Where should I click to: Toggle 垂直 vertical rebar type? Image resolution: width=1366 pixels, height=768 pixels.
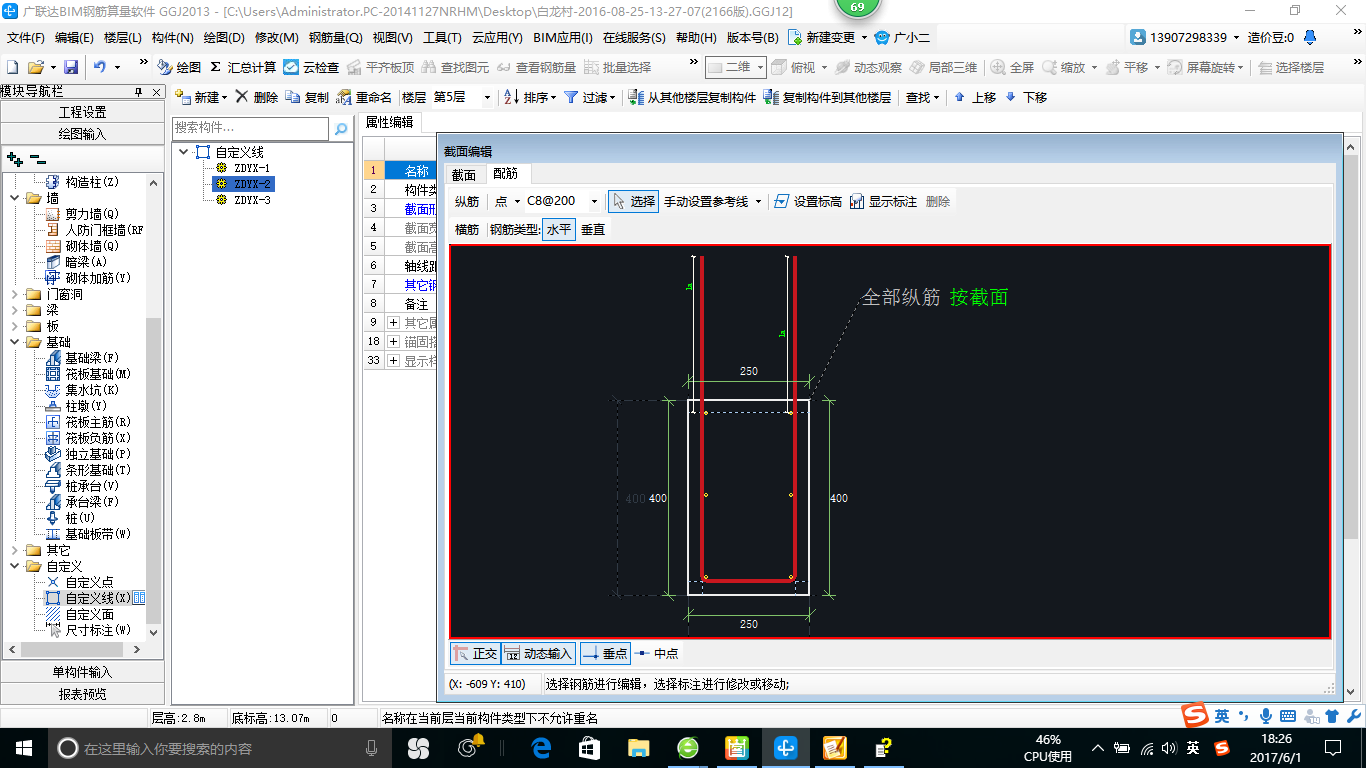(x=593, y=229)
